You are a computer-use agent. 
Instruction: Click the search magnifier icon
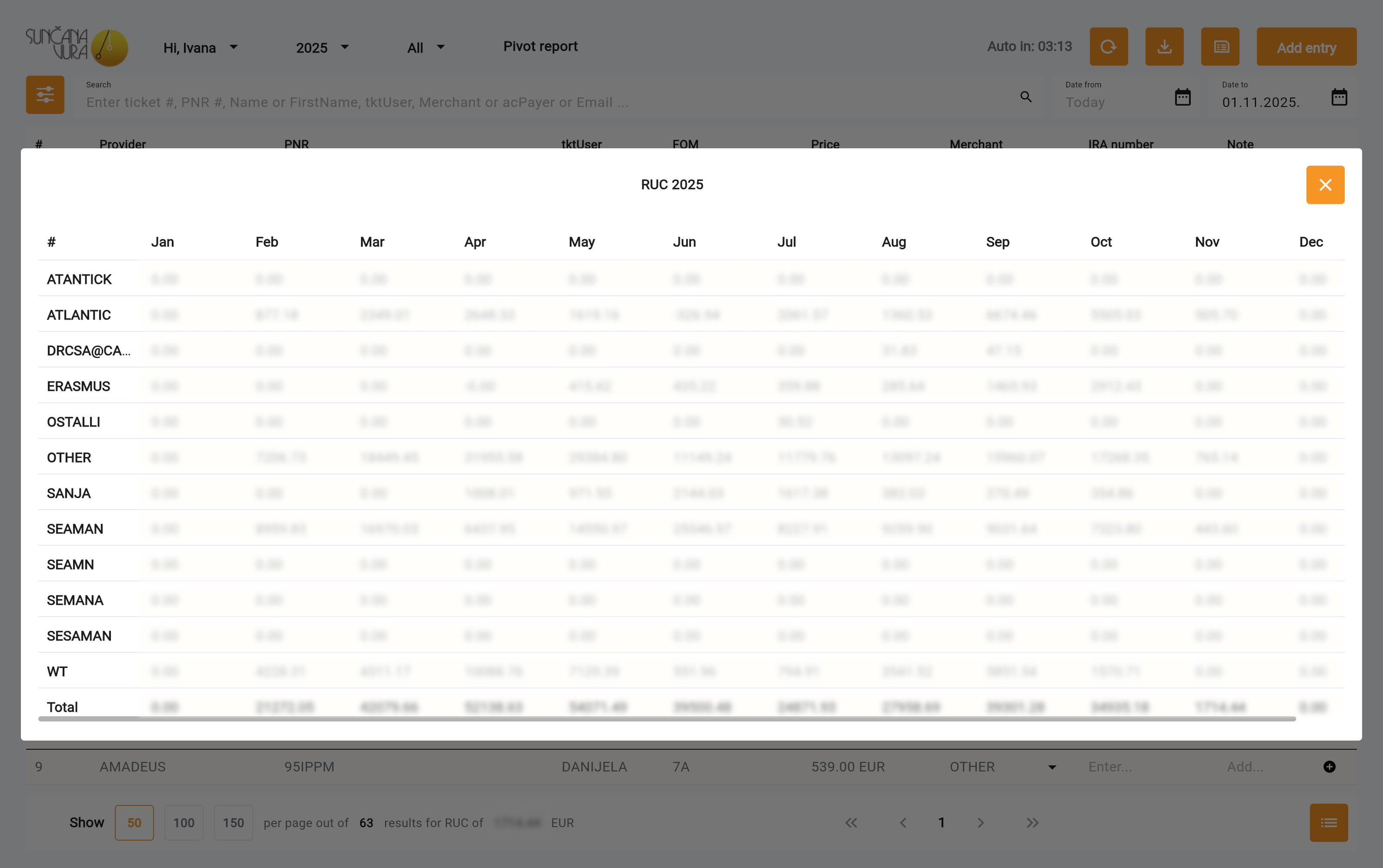tap(1026, 97)
